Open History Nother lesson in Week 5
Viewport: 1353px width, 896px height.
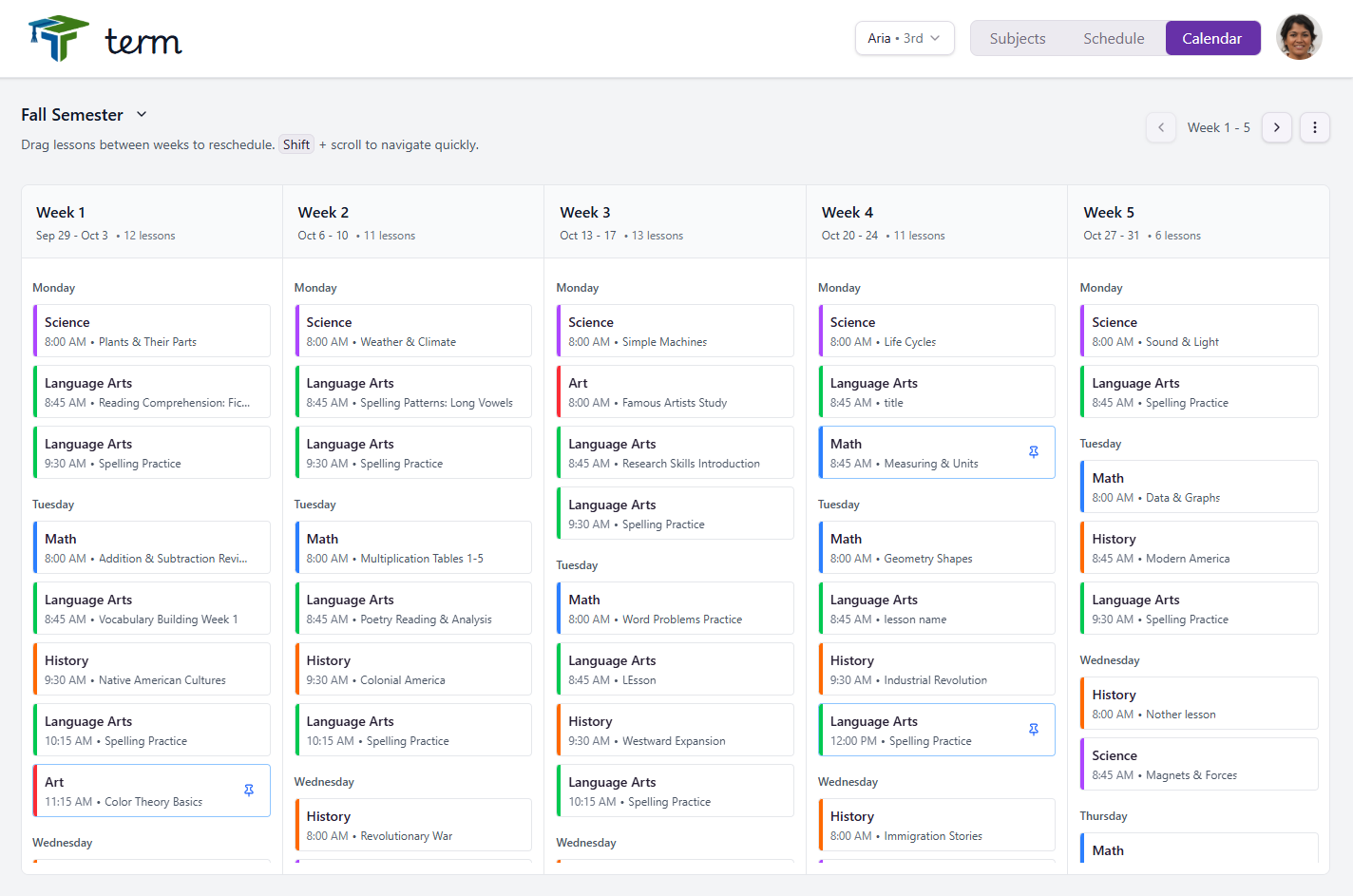pos(1198,703)
